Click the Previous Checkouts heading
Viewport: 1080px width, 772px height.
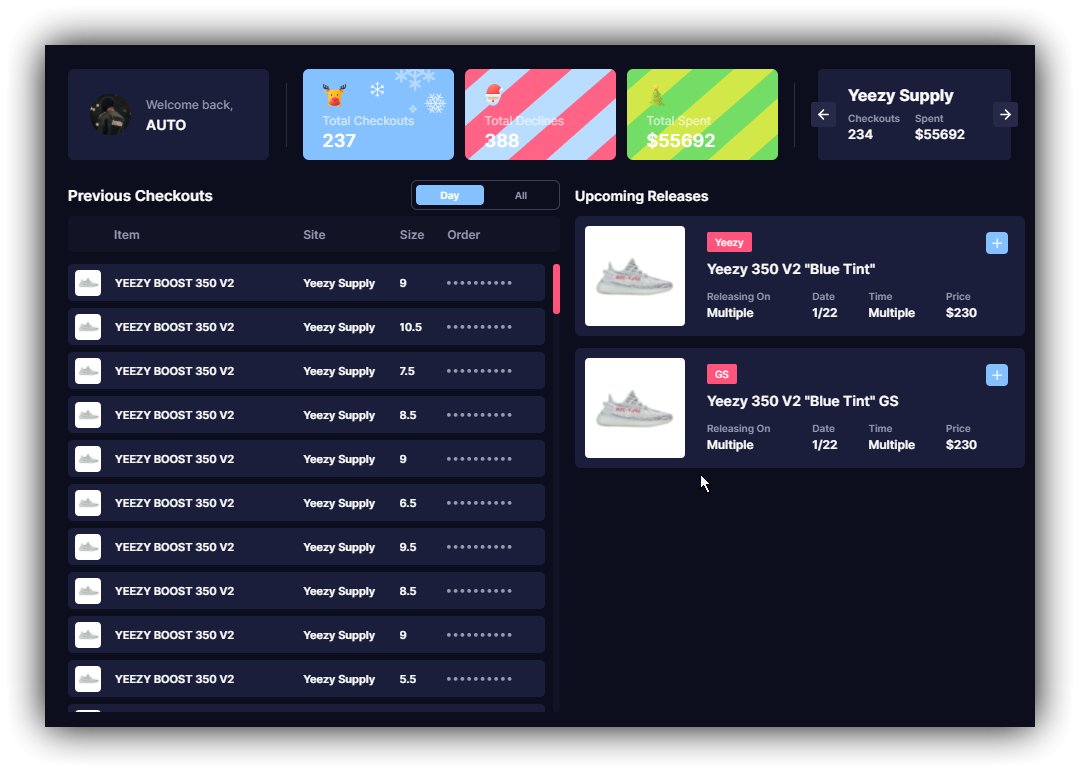(x=140, y=196)
